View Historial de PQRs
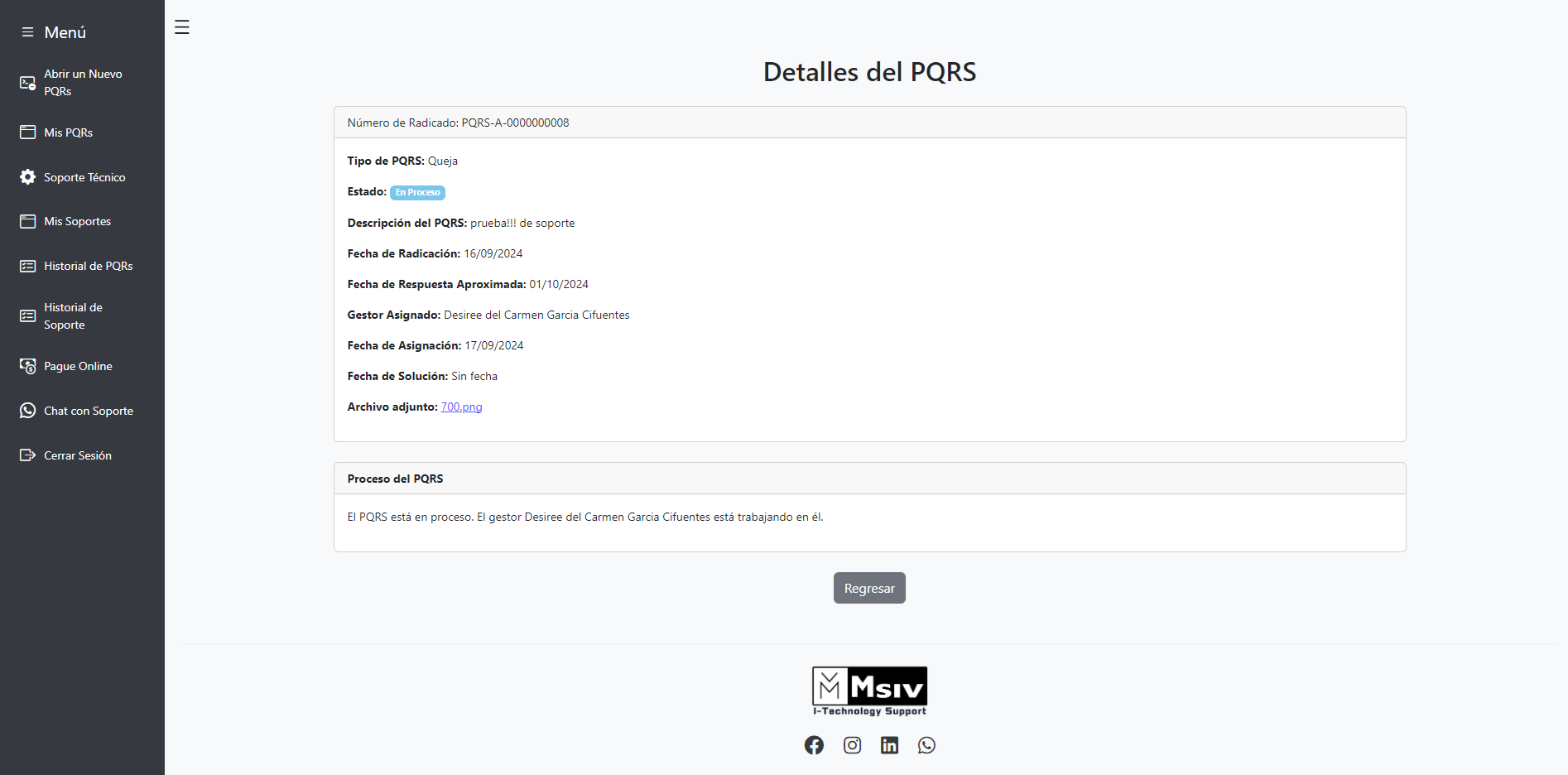Image resolution: width=1568 pixels, height=775 pixels. click(x=88, y=266)
